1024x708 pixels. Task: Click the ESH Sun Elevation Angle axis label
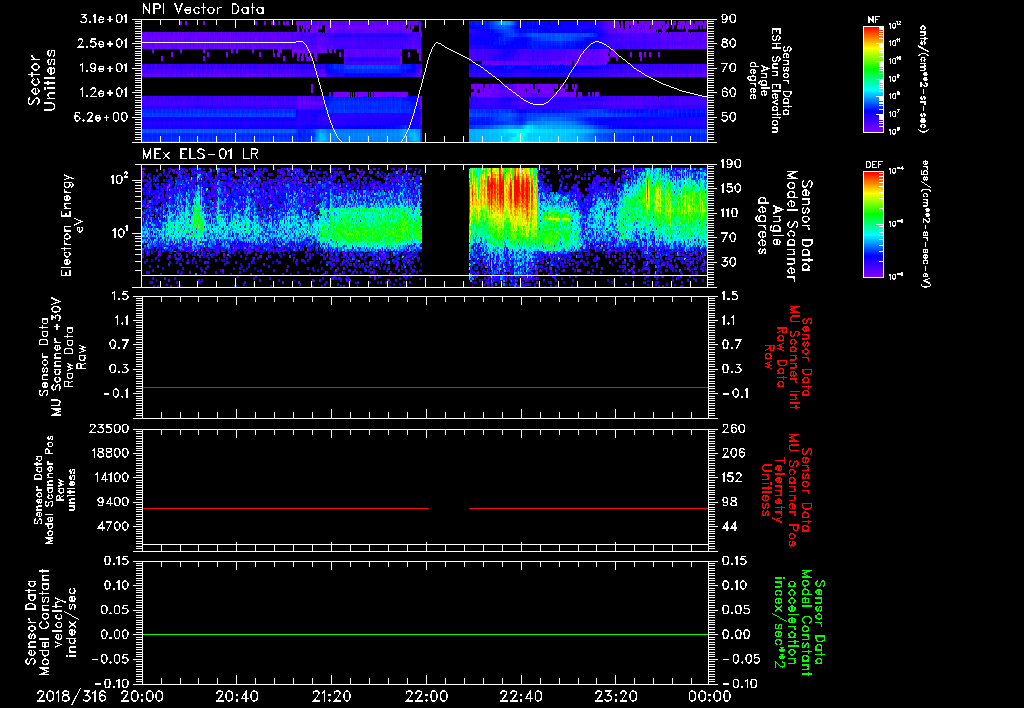pyautogui.click(x=770, y=80)
